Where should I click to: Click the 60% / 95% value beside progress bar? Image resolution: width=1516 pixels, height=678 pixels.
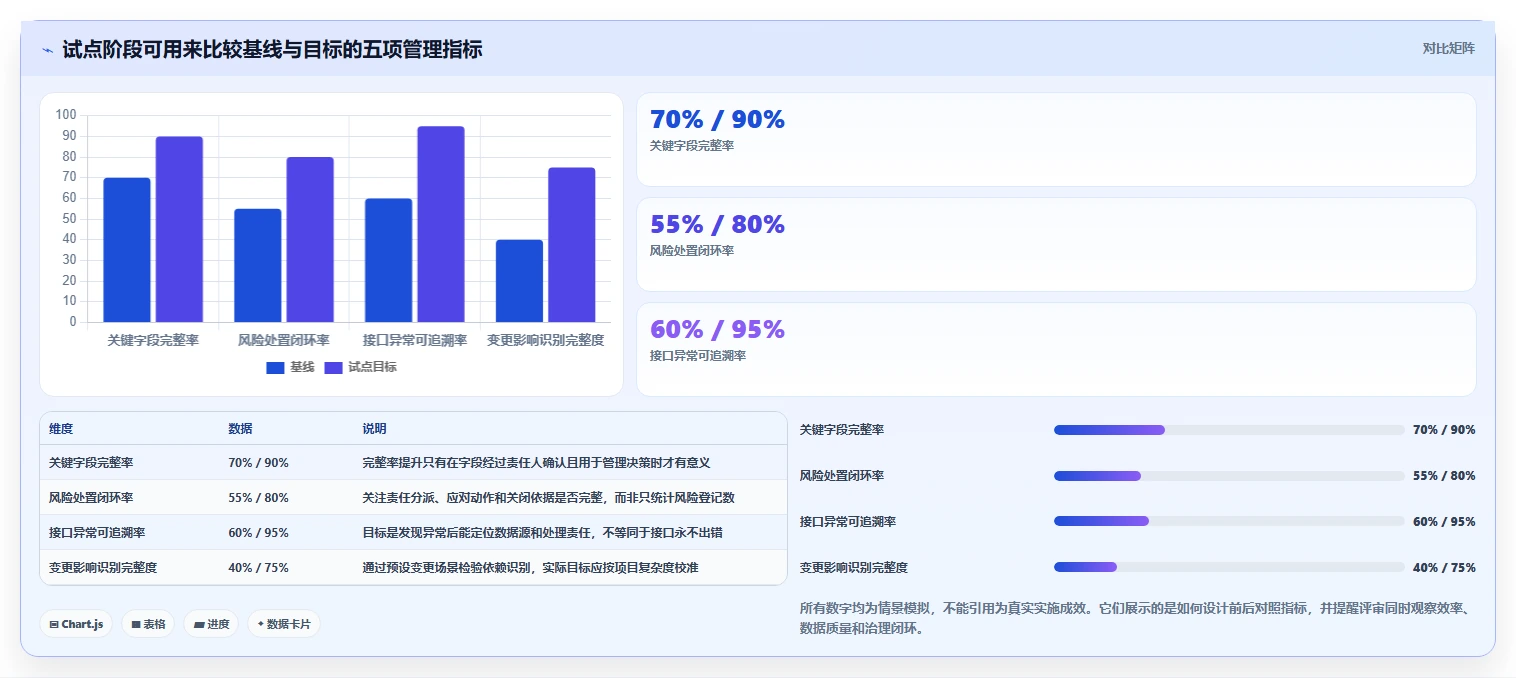point(1444,522)
